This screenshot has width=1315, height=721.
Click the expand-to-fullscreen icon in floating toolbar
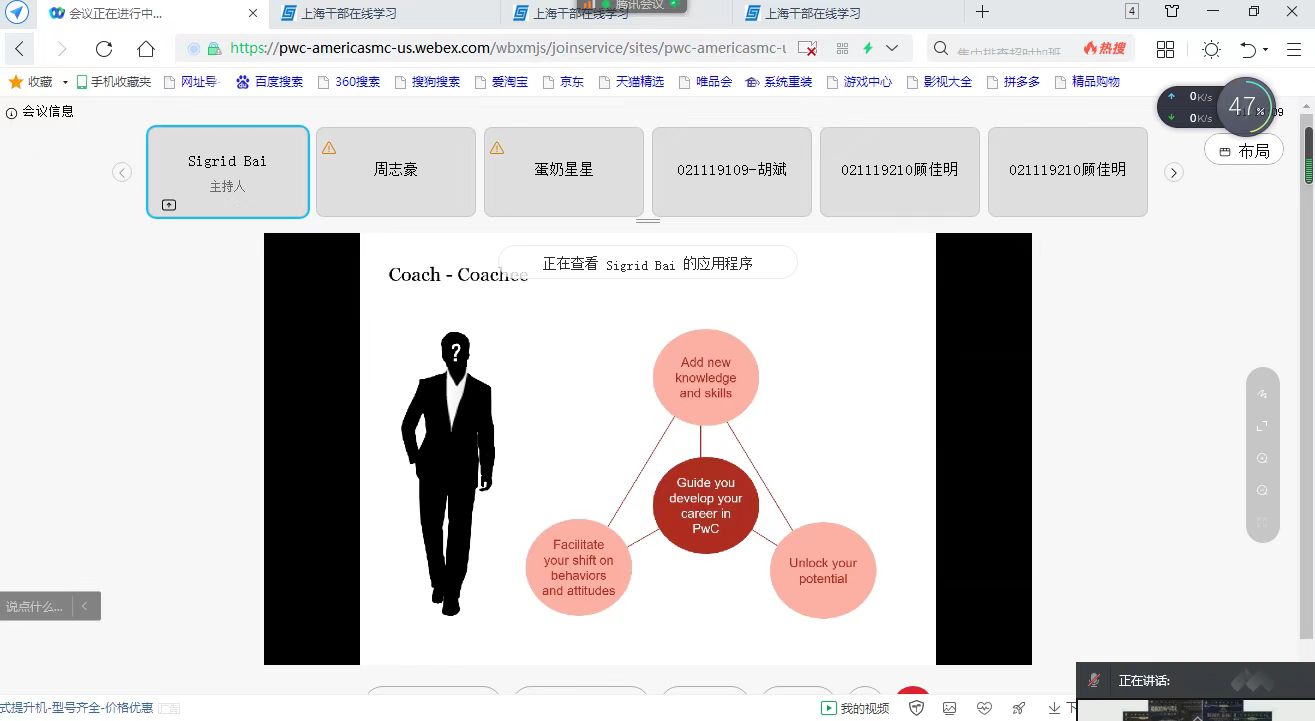[1262, 426]
